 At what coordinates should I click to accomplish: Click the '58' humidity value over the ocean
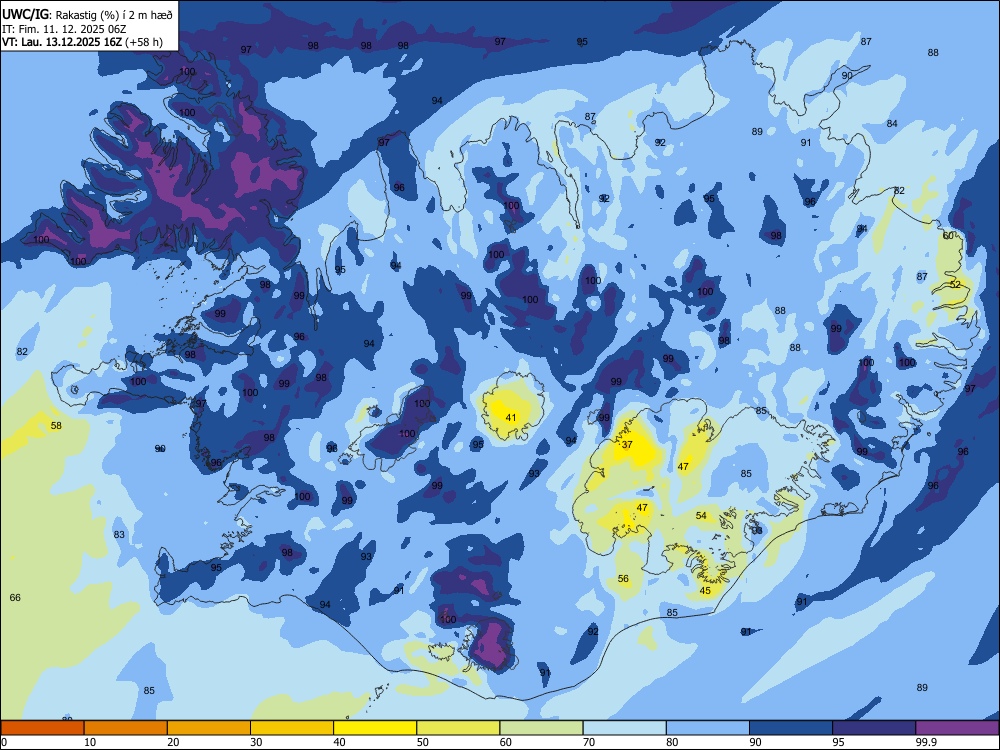click(56, 425)
